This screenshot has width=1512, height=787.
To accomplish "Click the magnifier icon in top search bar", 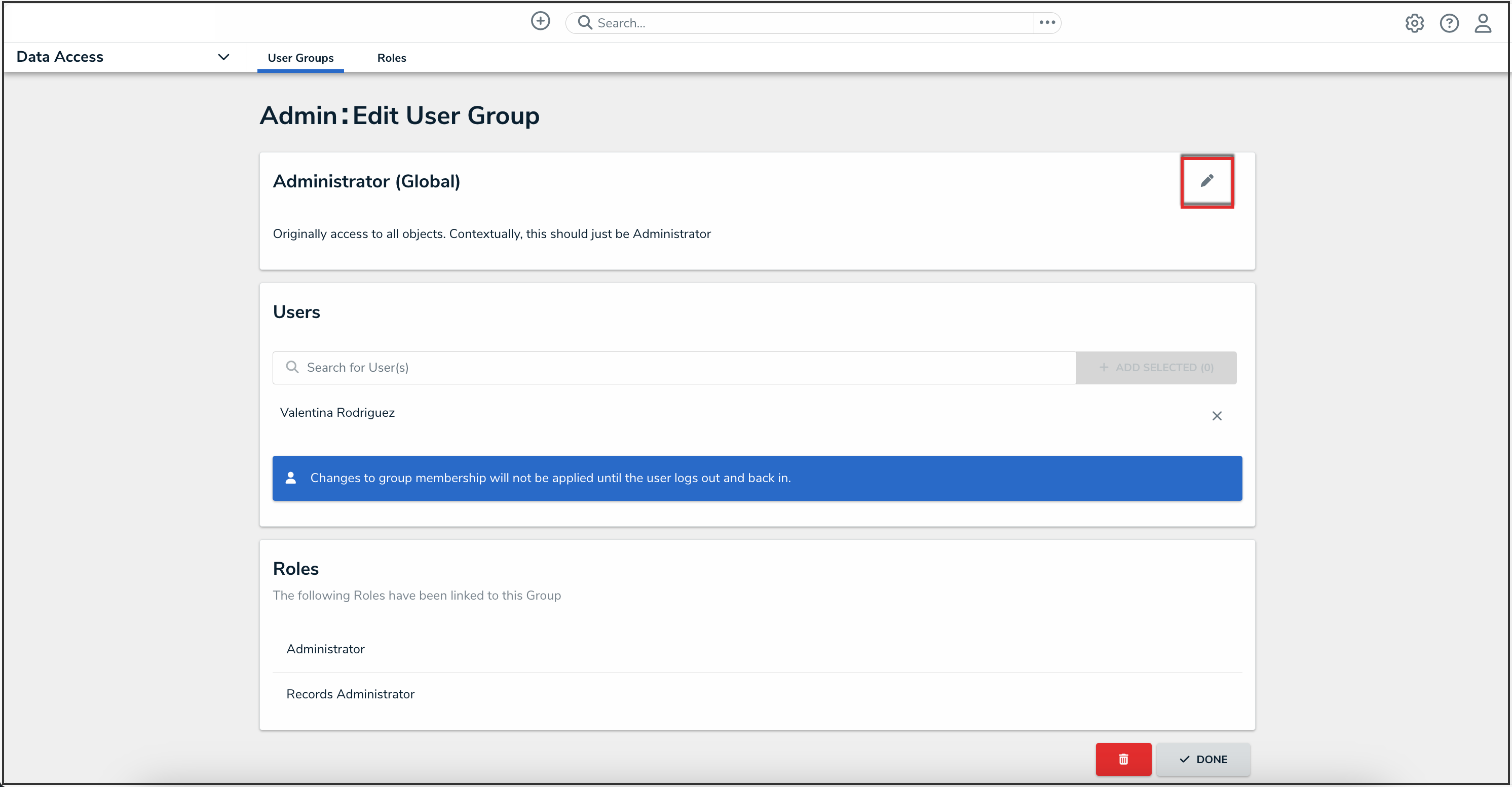I will [585, 23].
